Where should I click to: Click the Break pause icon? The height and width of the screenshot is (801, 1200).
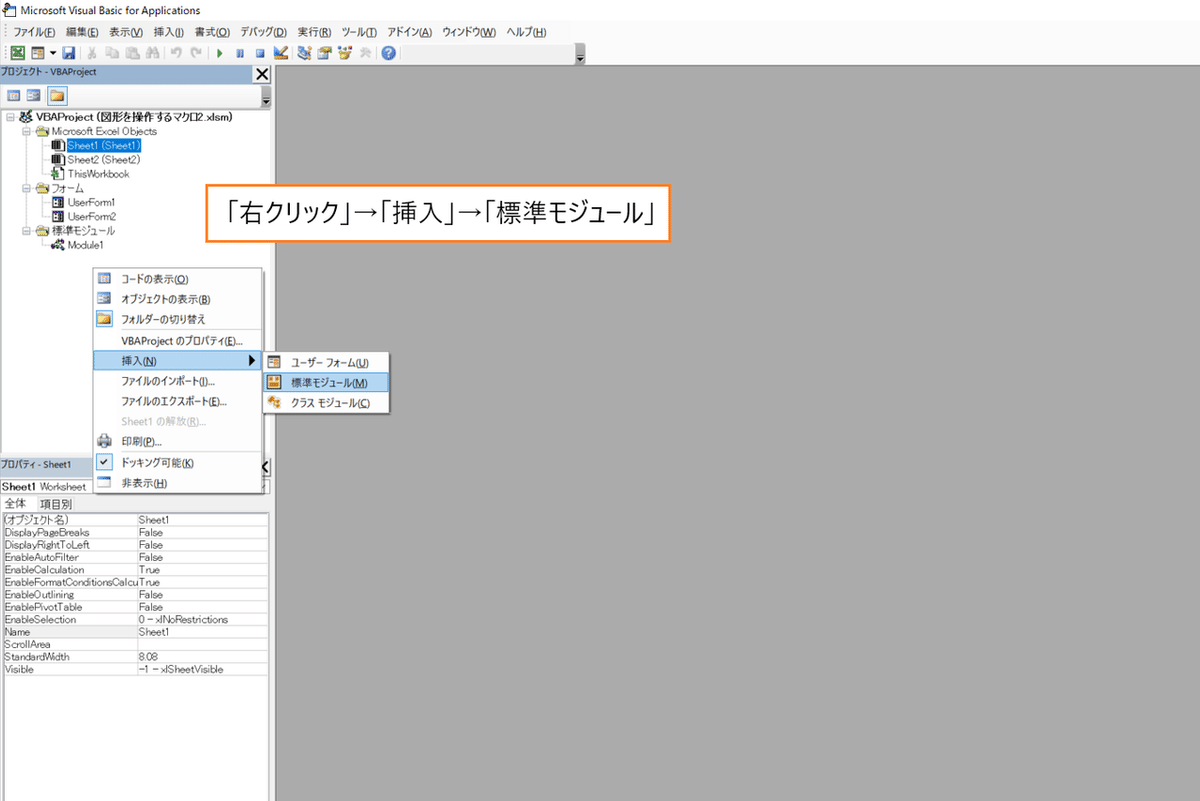(240, 52)
